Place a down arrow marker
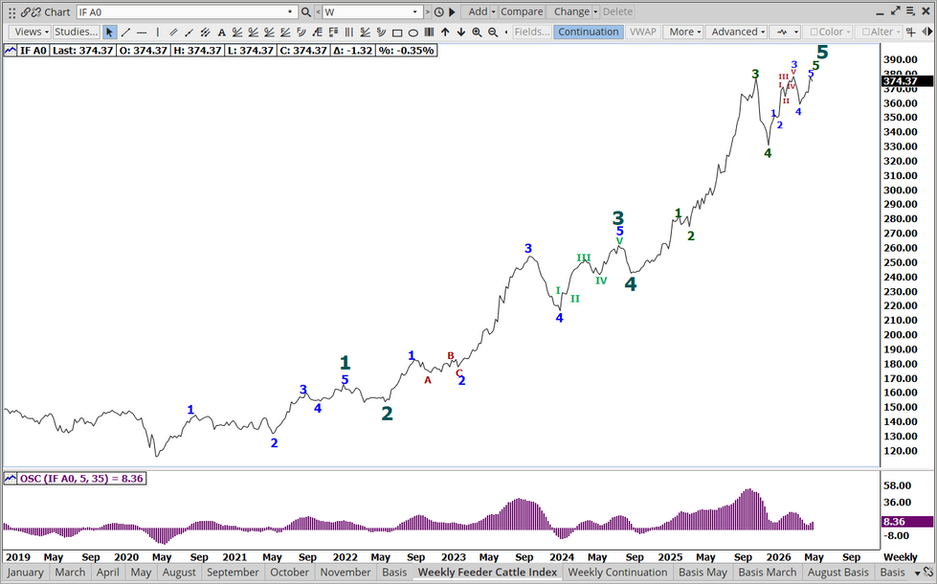937x584 pixels. [461, 32]
